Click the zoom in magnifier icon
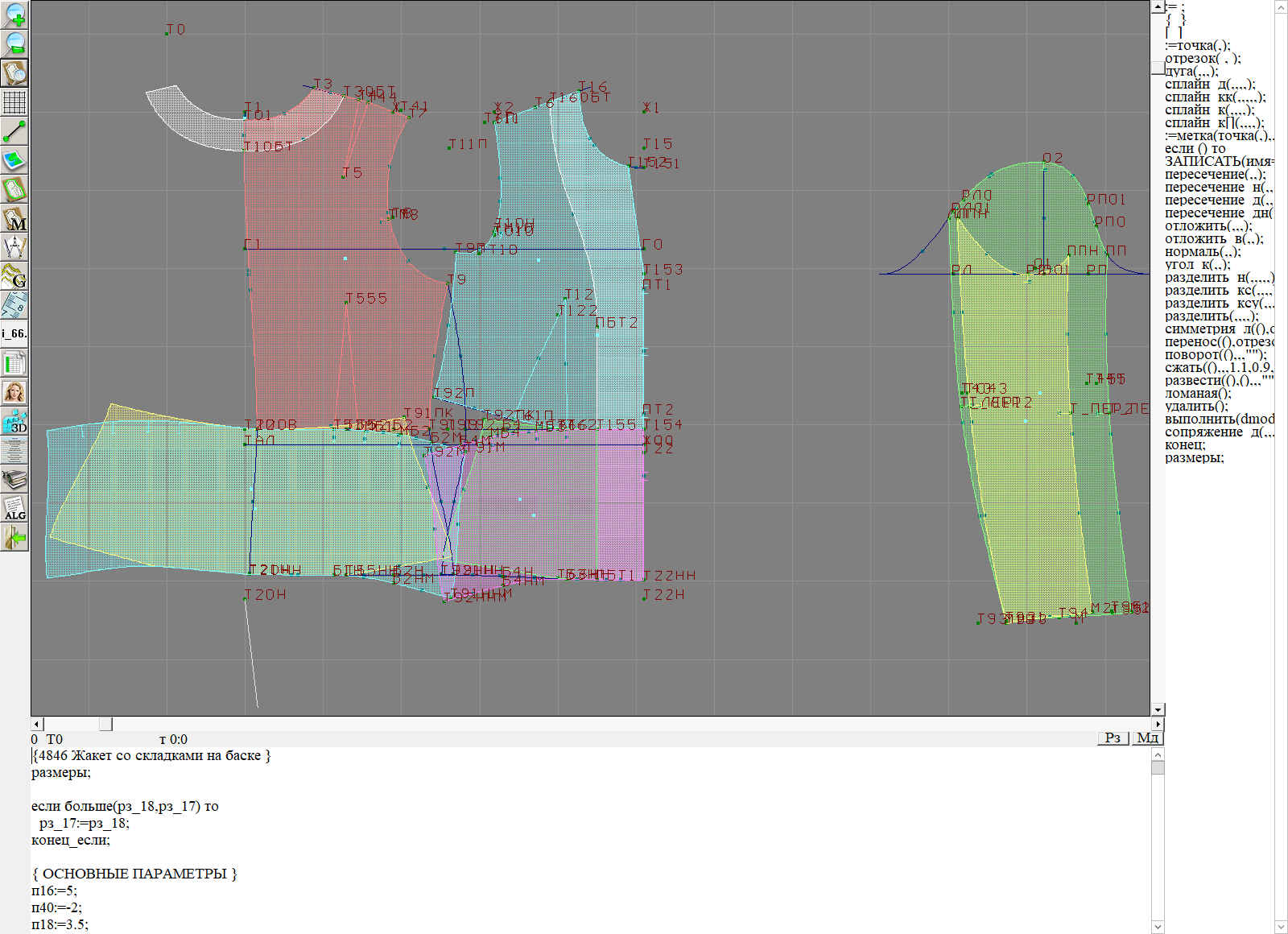The height and width of the screenshot is (934, 1288). pos(14,14)
